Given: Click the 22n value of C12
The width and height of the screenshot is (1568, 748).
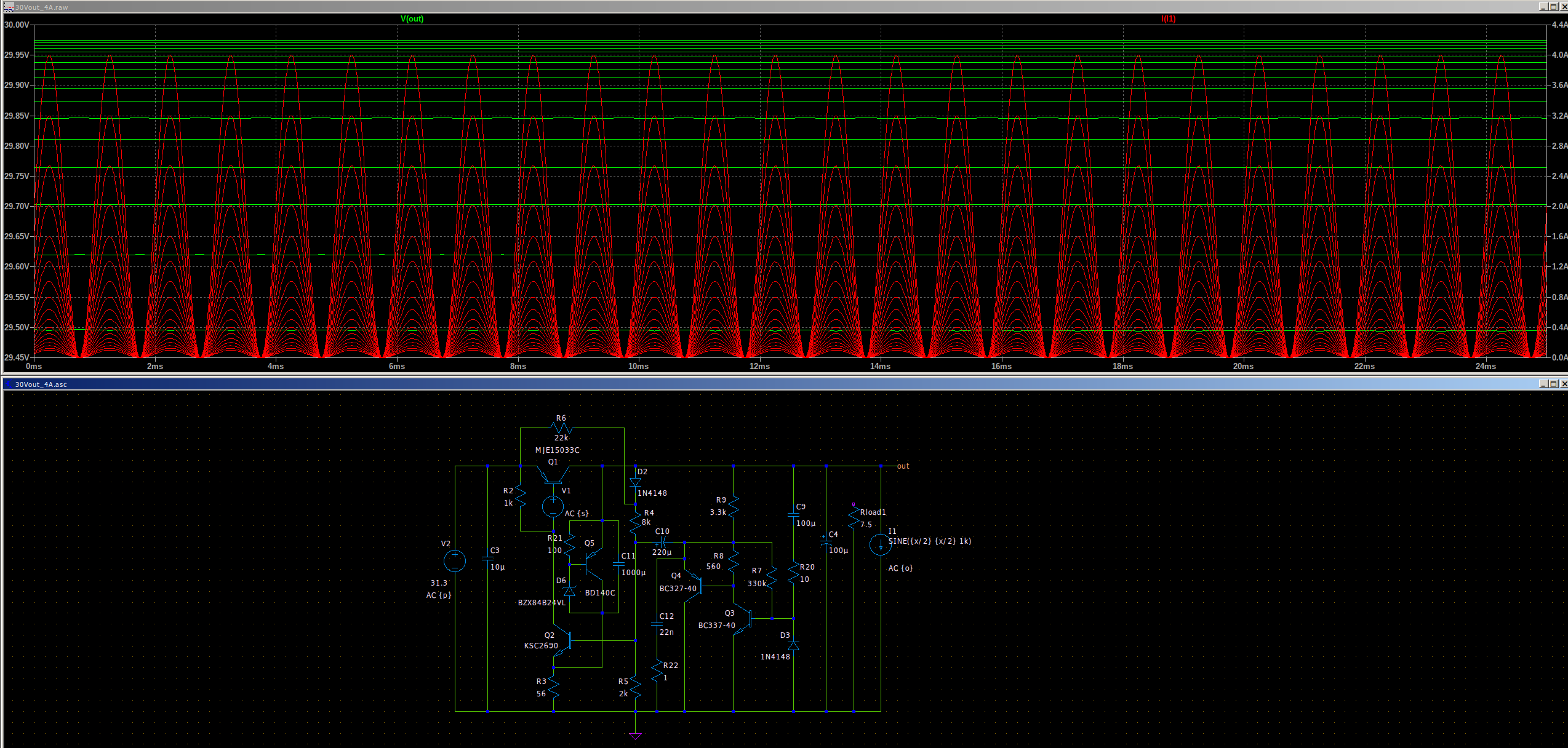Looking at the screenshot, I should pos(666,632).
